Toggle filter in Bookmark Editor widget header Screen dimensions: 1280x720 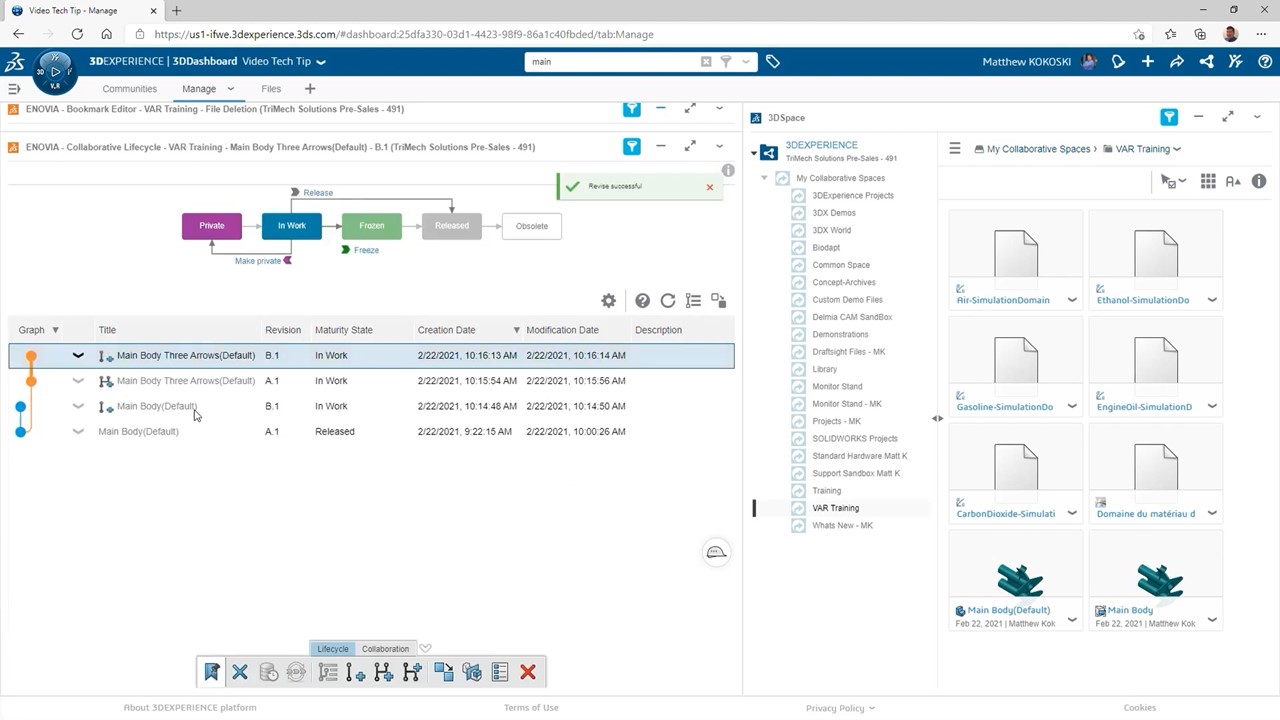(x=632, y=109)
